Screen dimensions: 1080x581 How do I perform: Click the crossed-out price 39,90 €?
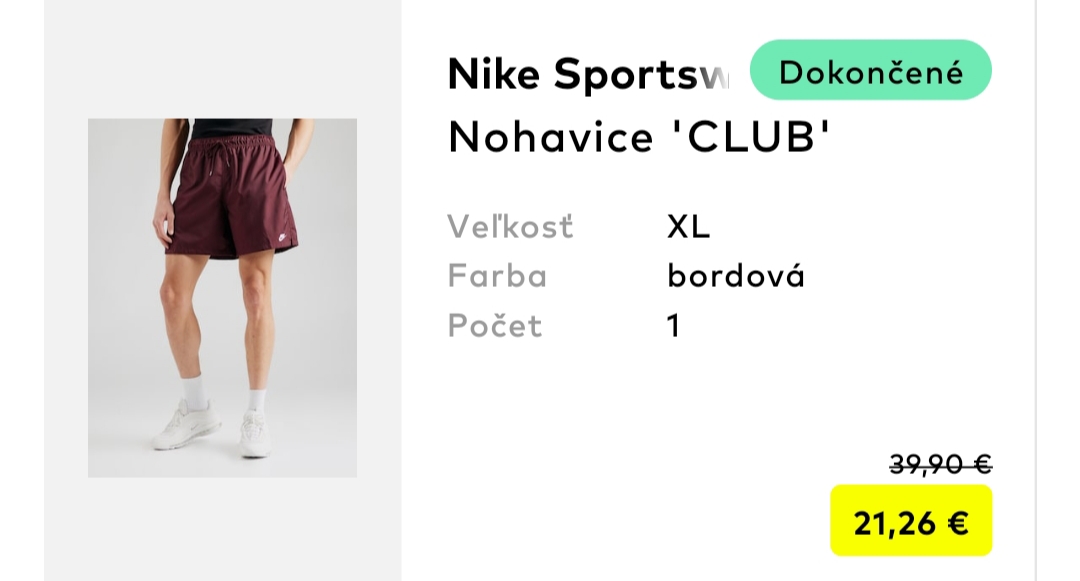pos(940,465)
